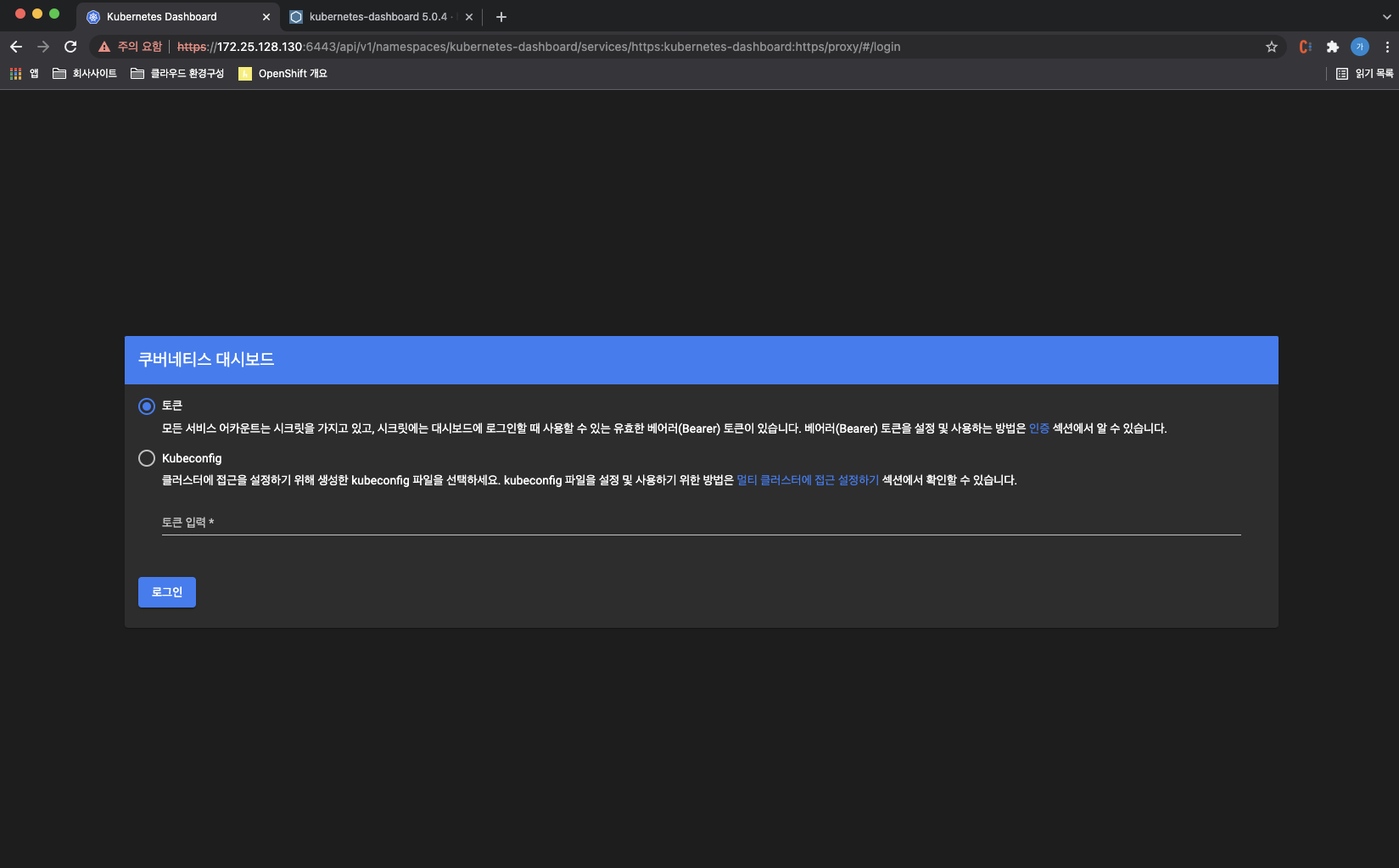Screen dimensions: 1399x868
Task: Close the kubernetes-dashboard 5.0.4 tab
Action: click(x=469, y=17)
